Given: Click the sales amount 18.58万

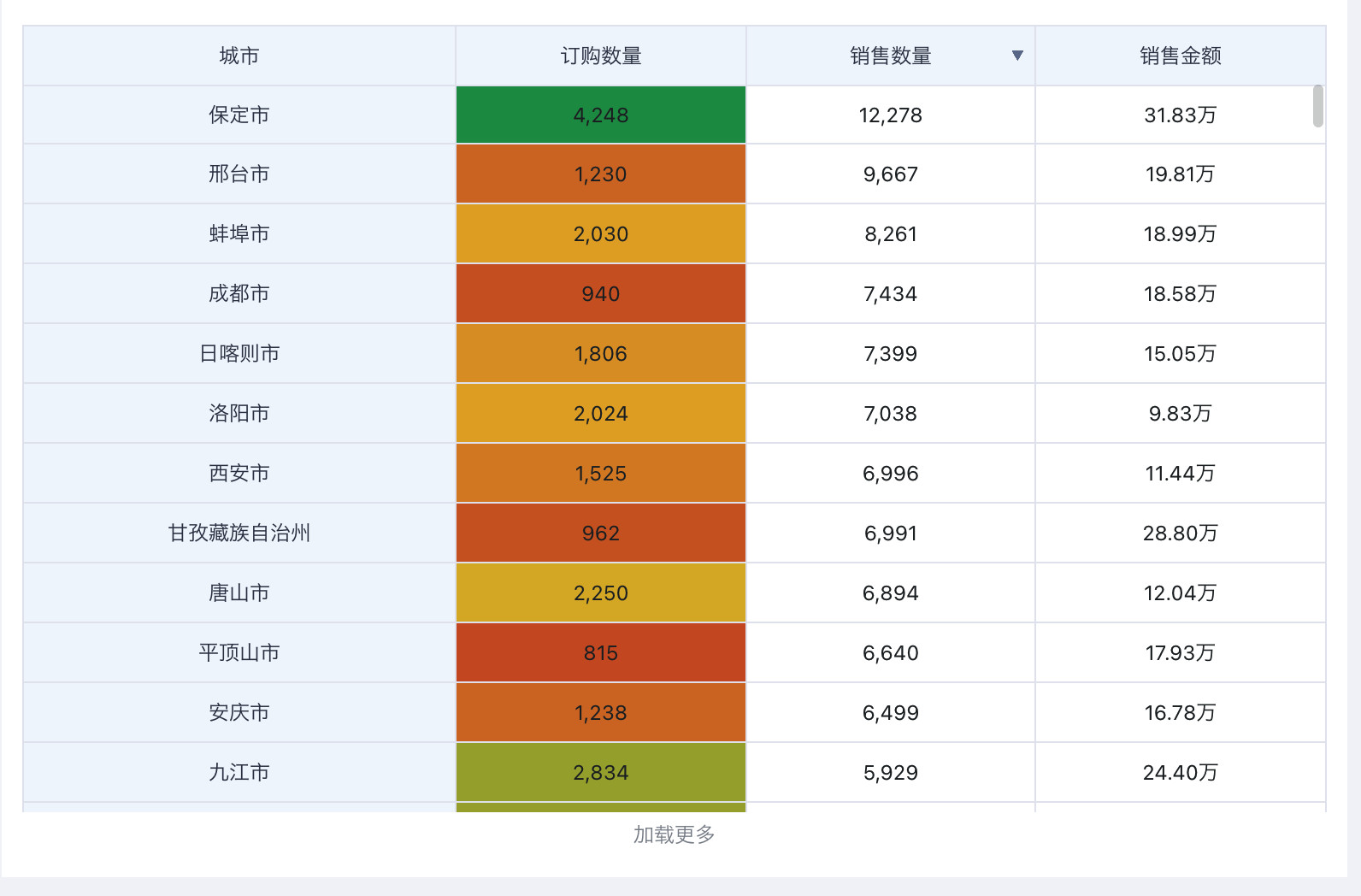Looking at the screenshot, I should pyautogui.click(x=1181, y=294).
